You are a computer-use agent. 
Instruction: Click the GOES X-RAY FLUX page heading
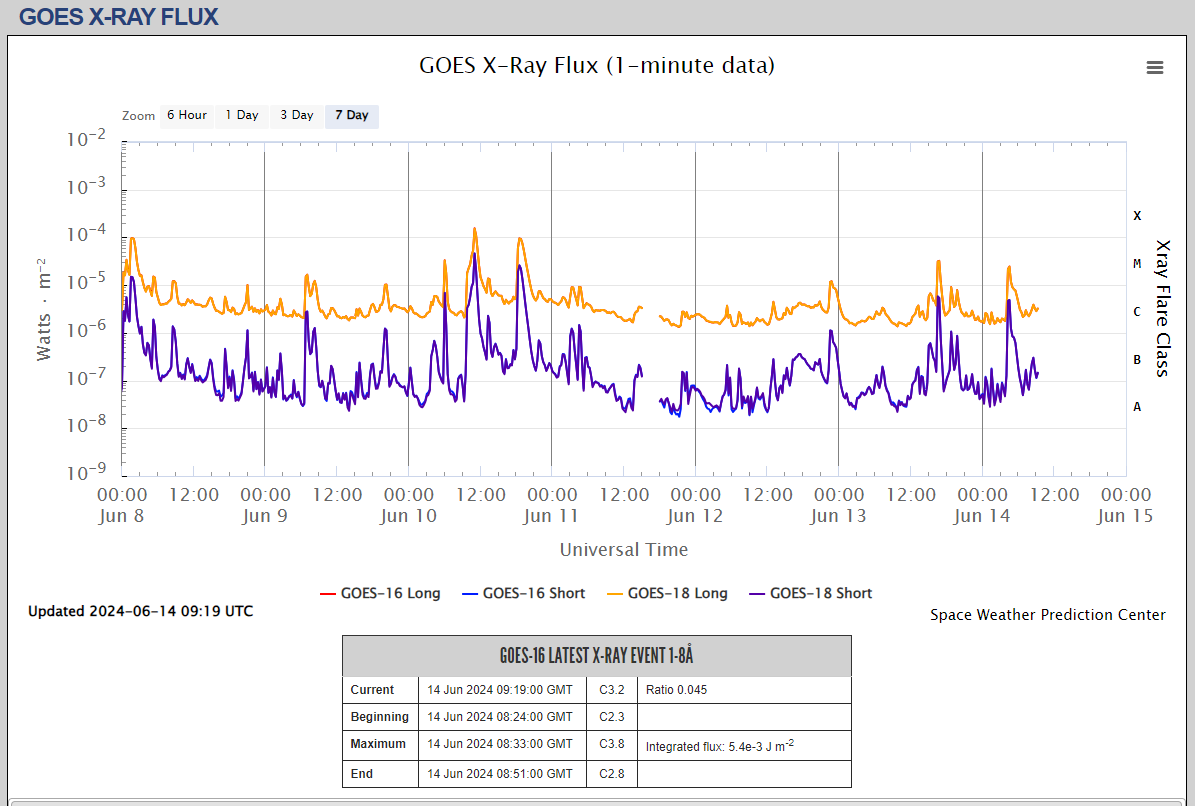pyautogui.click(x=118, y=17)
